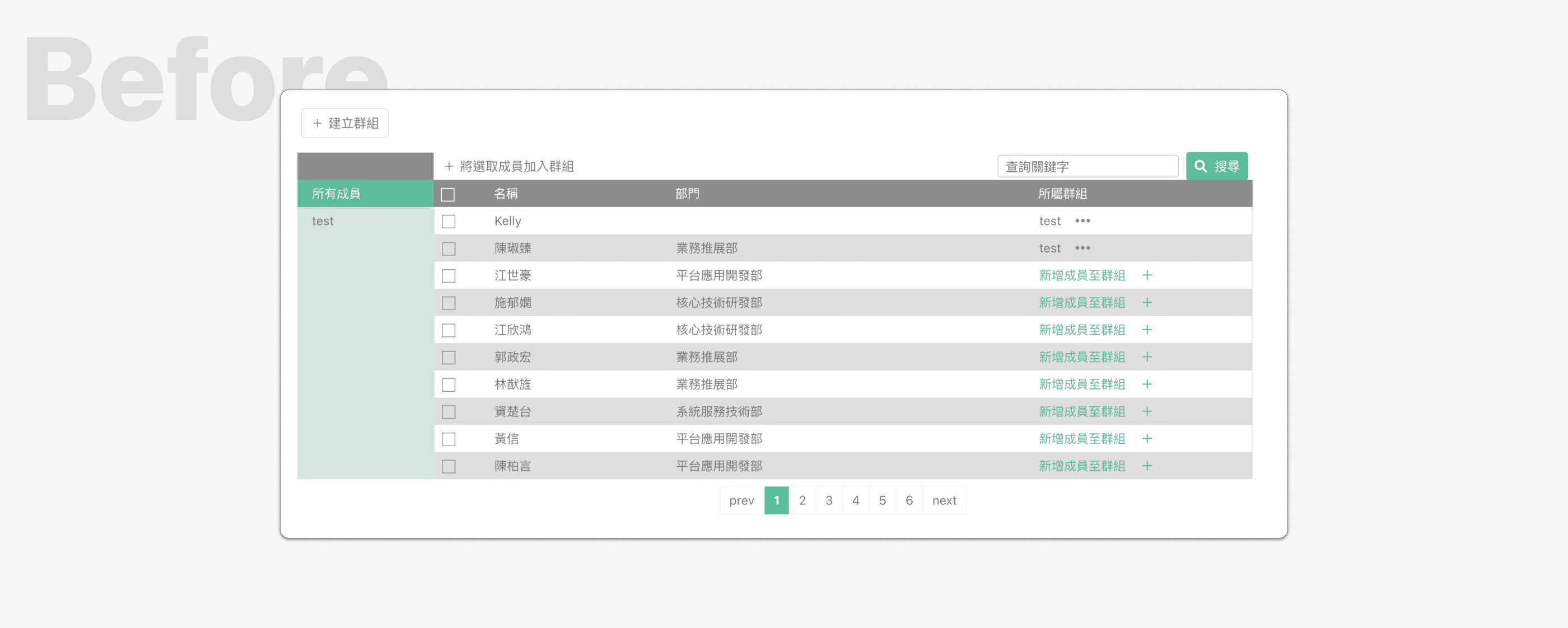Tick the checkbox next to 黃信
Screen dimensions: 1568x628
coord(449,439)
